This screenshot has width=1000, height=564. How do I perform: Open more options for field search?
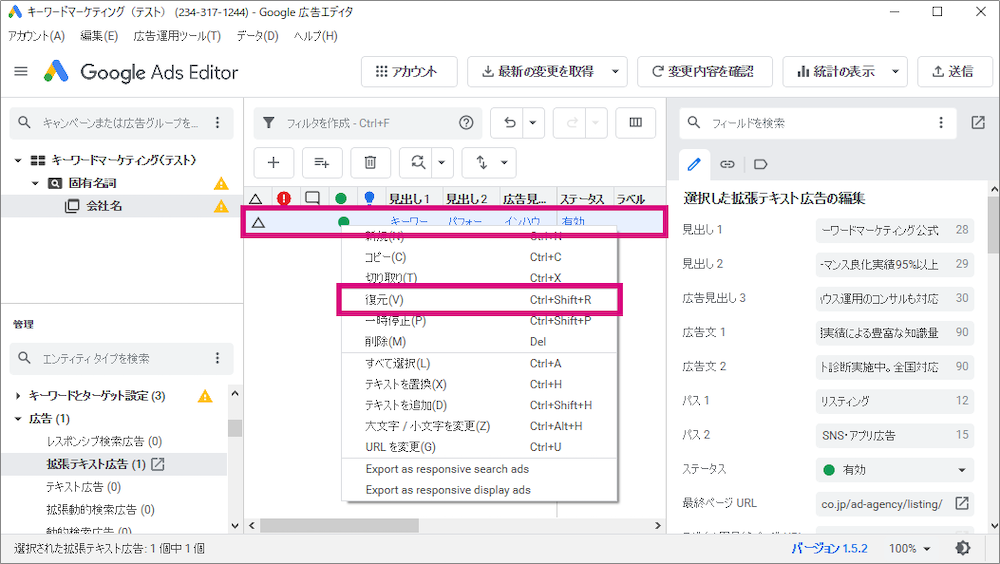click(x=941, y=122)
